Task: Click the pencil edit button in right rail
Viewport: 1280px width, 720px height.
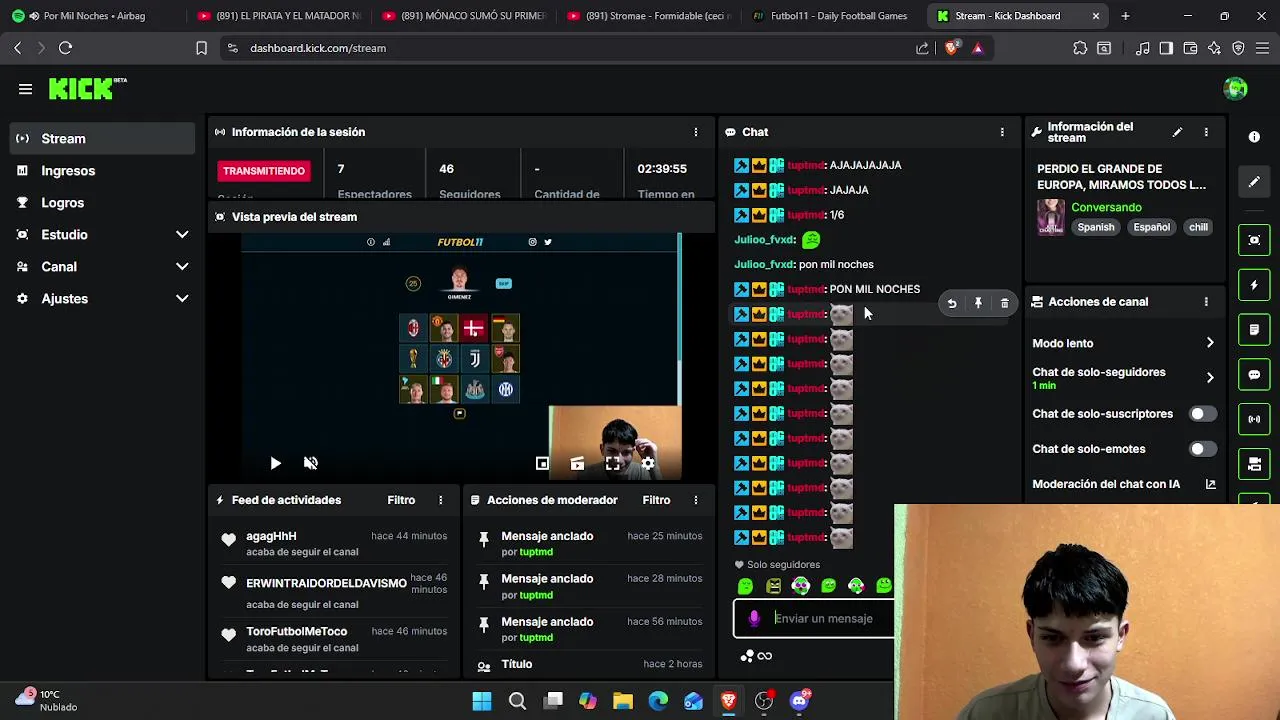Action: tap(1254, 182)
